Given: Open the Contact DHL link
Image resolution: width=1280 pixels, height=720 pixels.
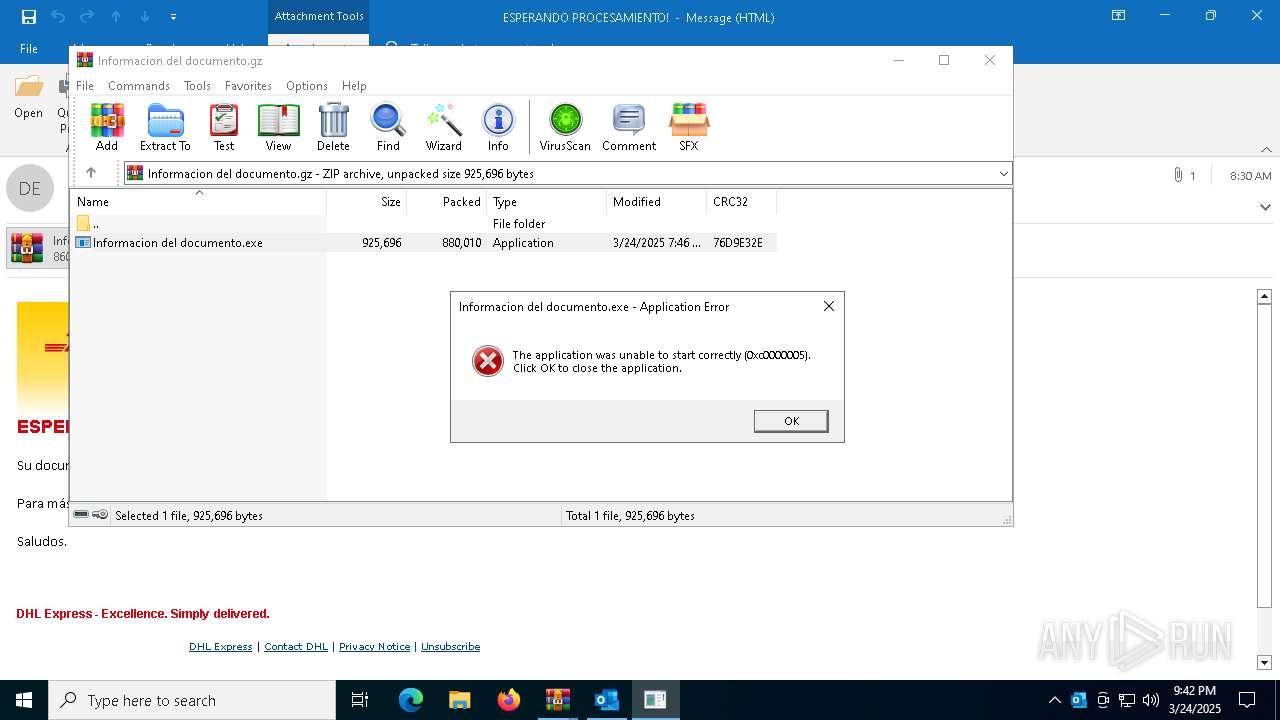Looking at the screenshot, I should point(296,646).
